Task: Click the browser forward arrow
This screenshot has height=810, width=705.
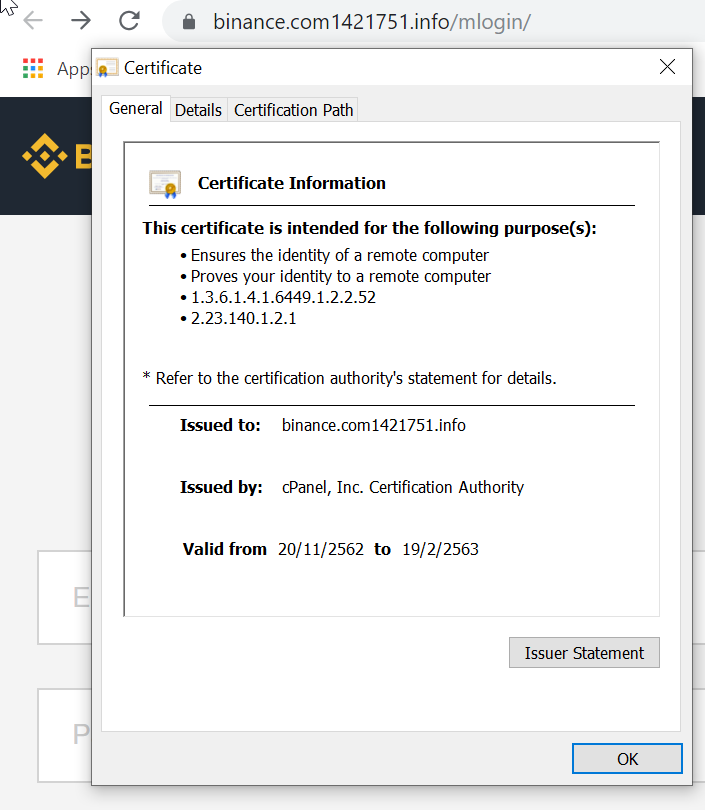Action: pos(81,21)
